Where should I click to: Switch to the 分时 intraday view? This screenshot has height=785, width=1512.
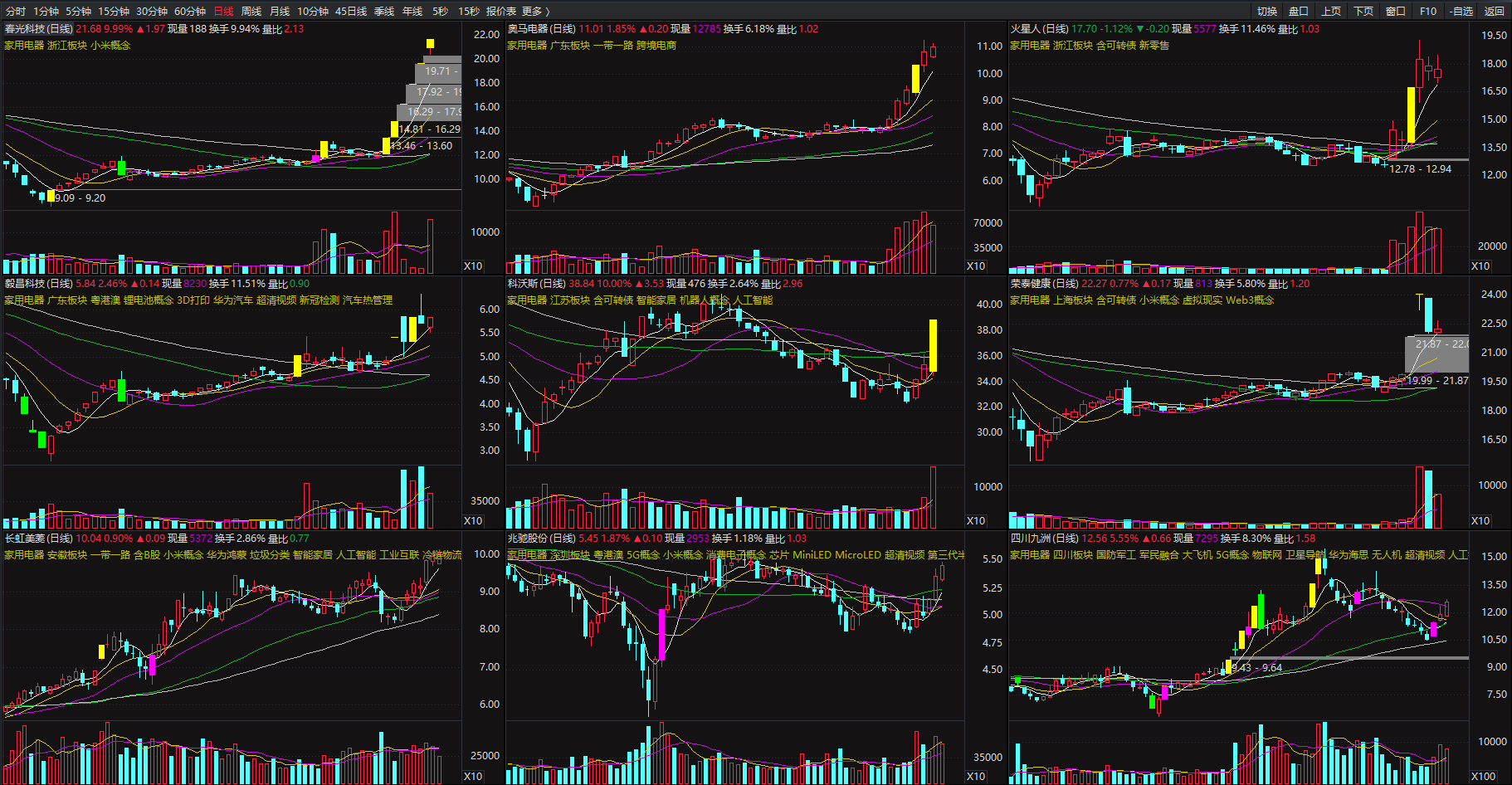click(x=15, y=11)
